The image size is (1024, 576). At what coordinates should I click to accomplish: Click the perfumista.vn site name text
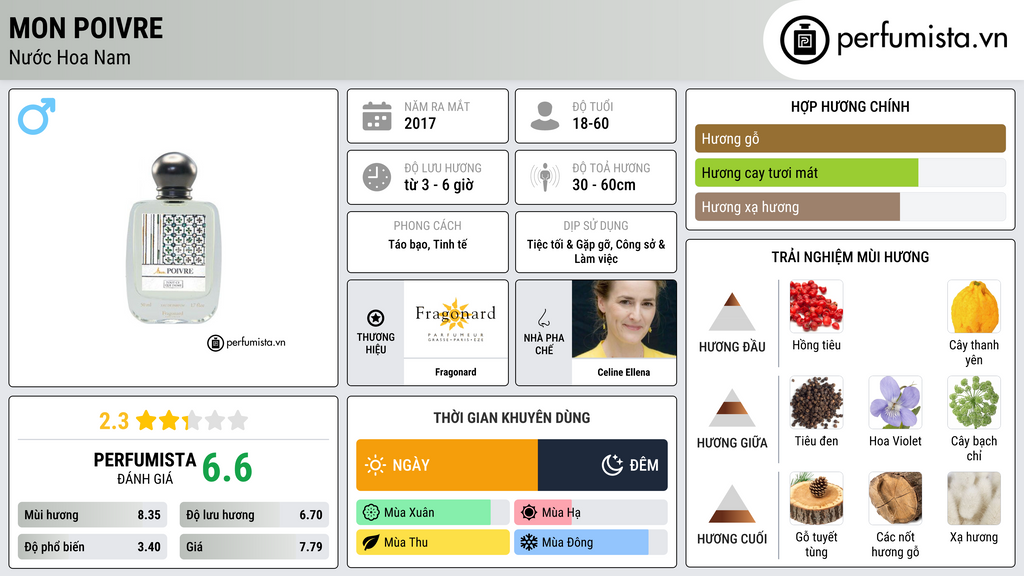(x=922, y=39)
